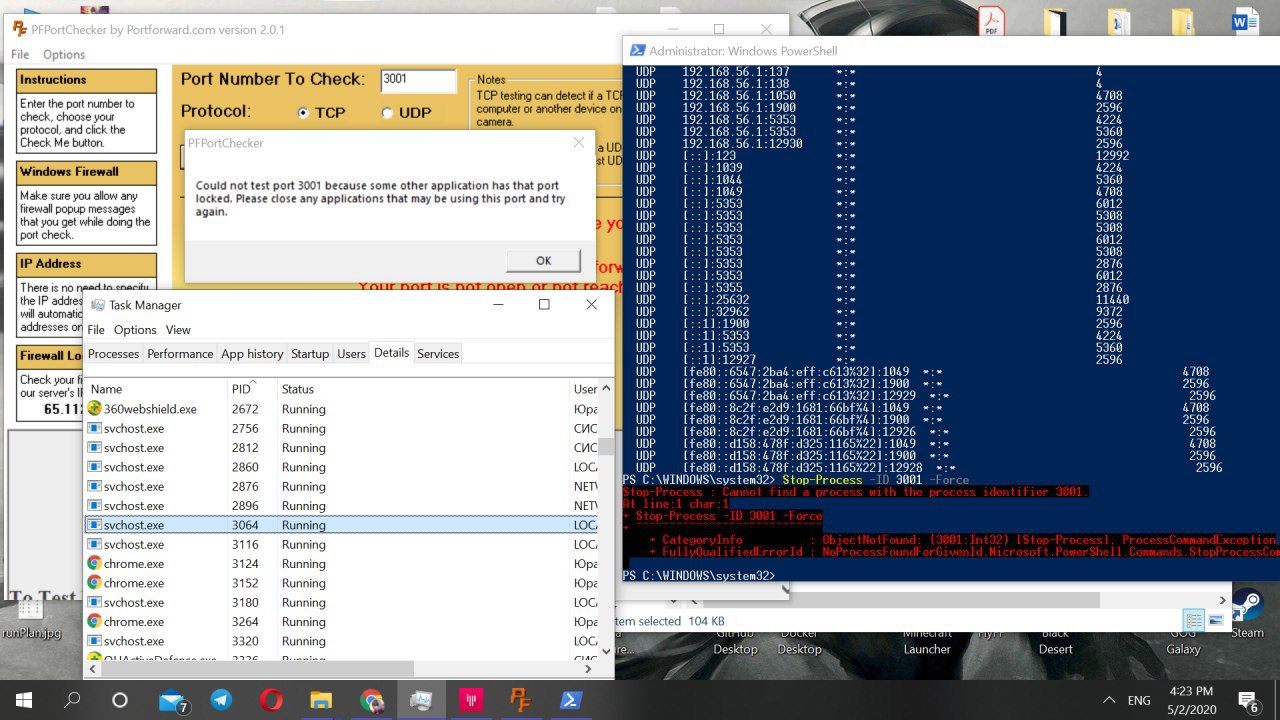Viewport: 1280px width, 720px height.
Task: Open Task Manager File menu
Action: click(96, 330)
